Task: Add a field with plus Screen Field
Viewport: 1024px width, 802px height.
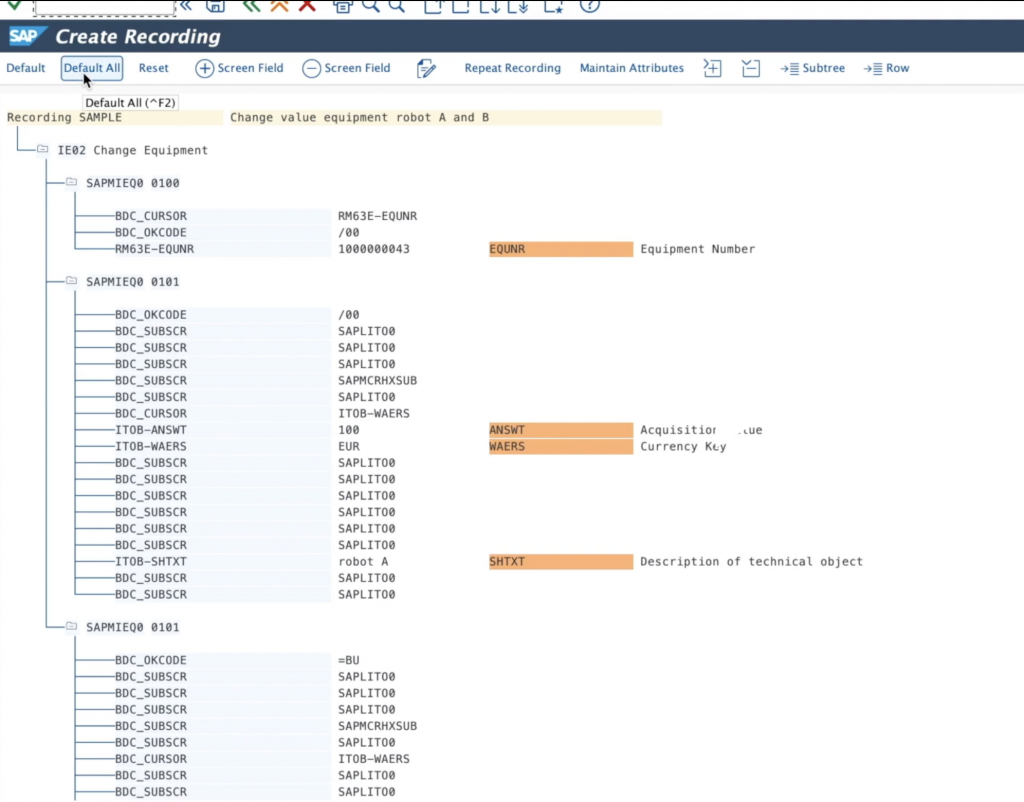Action: click(239, 68)
